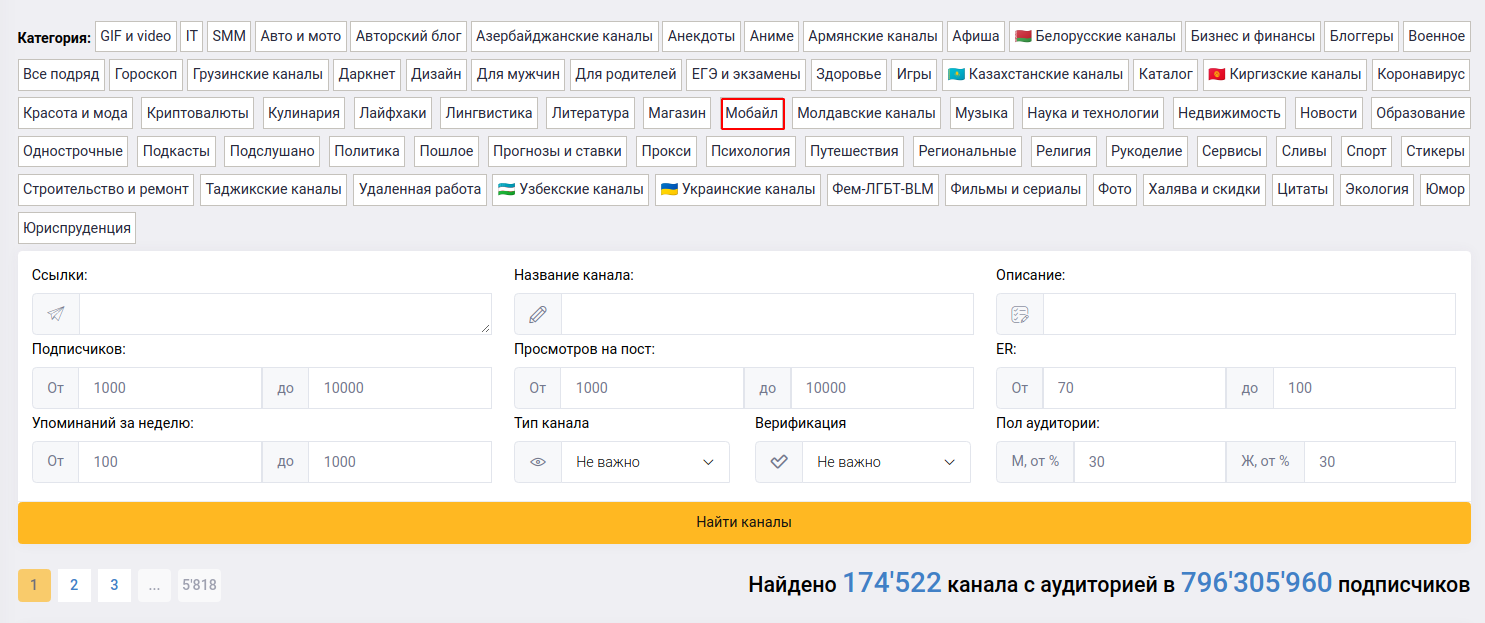
Task: Select the Криптовалюты category
Action: (x=198, y=113)
